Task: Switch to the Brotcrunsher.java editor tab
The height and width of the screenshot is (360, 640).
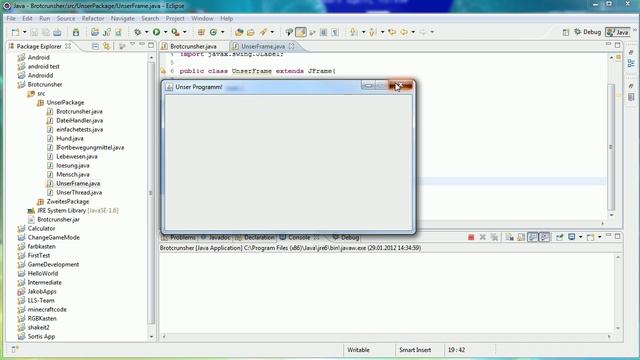Action: click(x=193, y=46)
